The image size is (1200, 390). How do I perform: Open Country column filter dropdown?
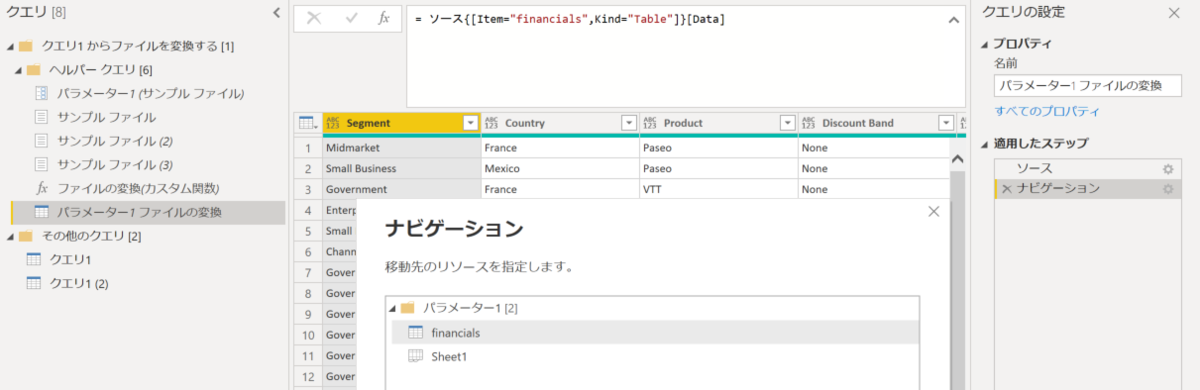pos(628,123)
